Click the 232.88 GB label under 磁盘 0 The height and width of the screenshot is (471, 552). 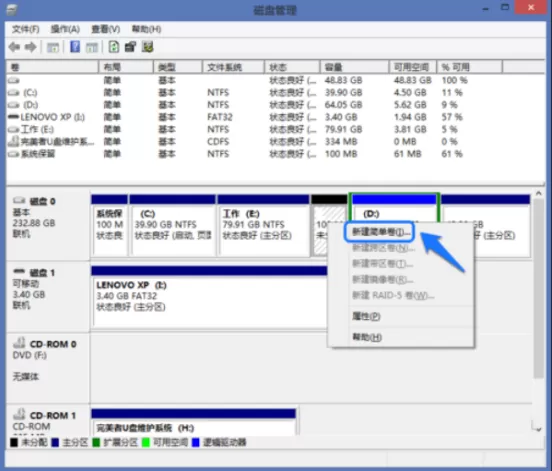tap(34, 223)
